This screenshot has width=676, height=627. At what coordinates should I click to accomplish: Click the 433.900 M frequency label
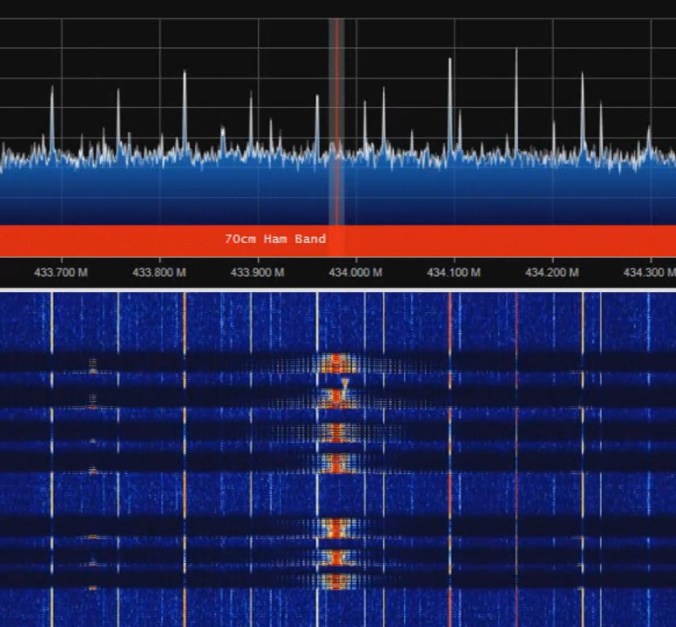click(x=257, y=273)
